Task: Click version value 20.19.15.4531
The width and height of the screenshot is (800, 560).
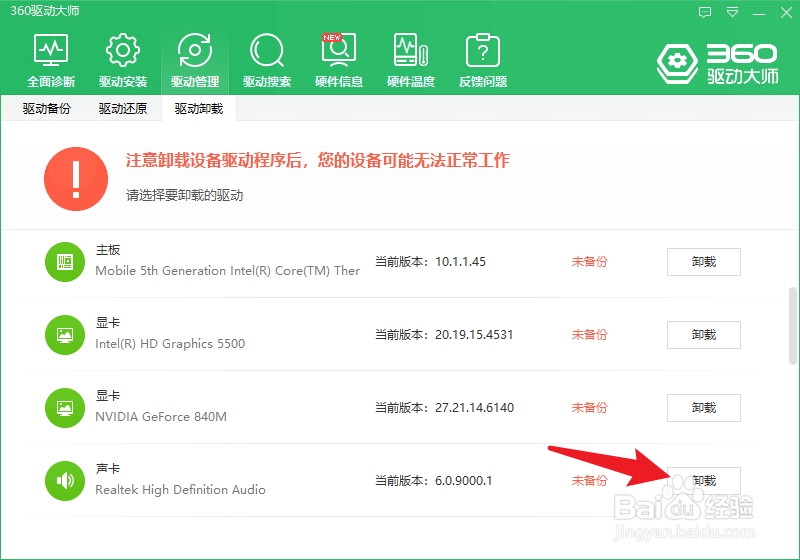Action: click(474, 335)
